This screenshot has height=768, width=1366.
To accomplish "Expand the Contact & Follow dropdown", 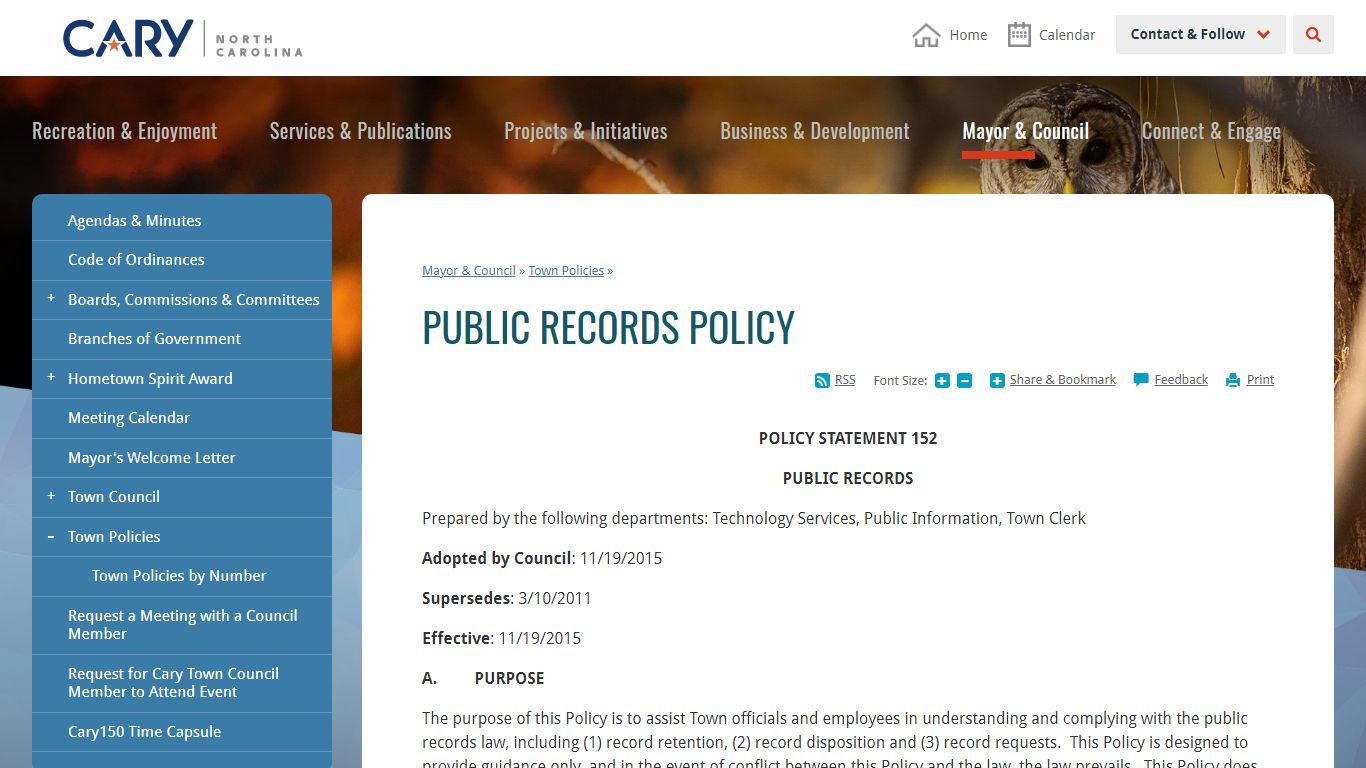I will tap(1200, 35).
